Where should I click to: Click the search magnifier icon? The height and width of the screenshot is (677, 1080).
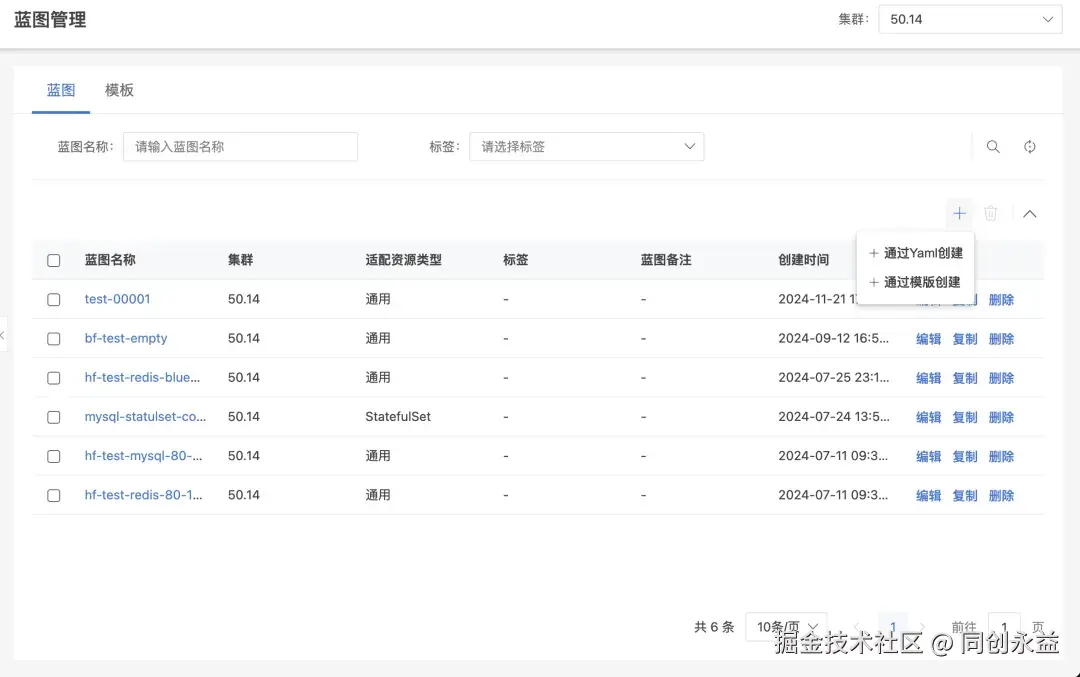(x=992, y=146)
